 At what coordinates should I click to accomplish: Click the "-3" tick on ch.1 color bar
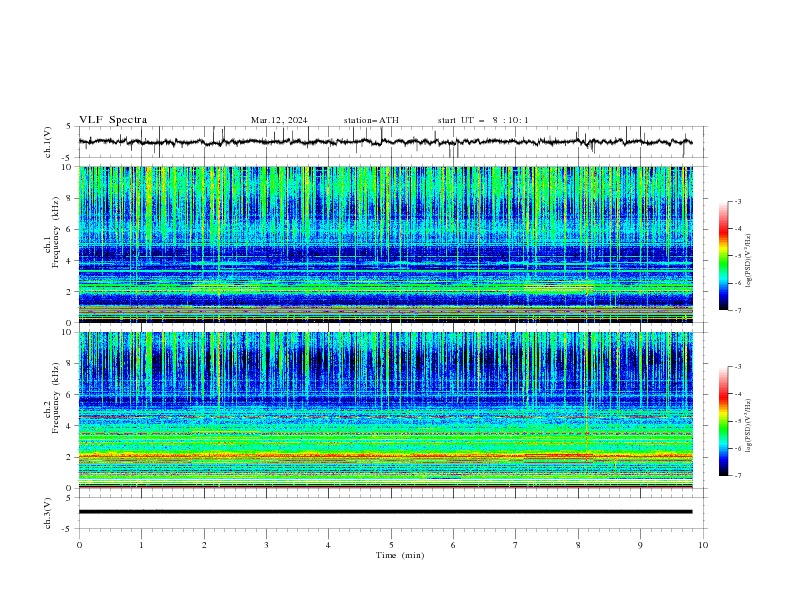737,201
